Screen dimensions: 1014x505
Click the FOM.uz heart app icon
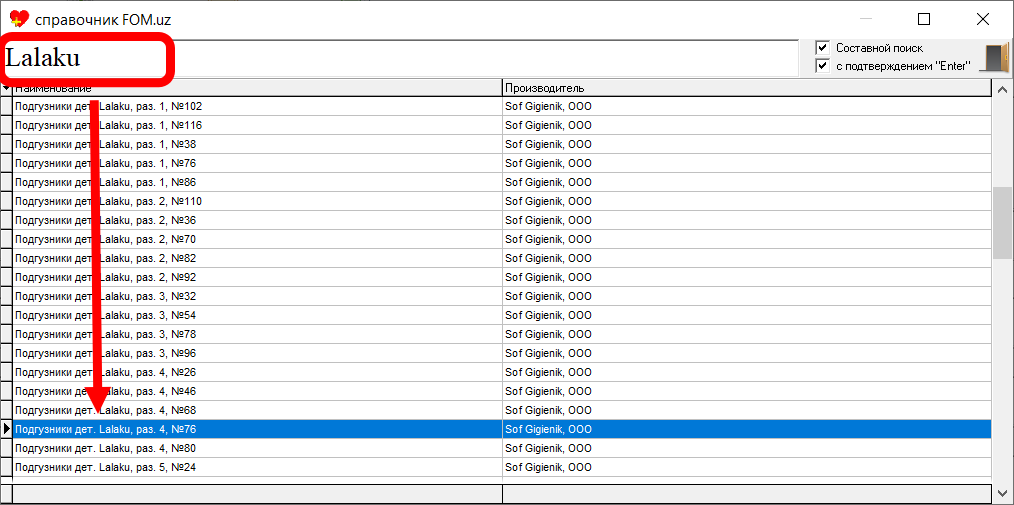click(19, 19)
